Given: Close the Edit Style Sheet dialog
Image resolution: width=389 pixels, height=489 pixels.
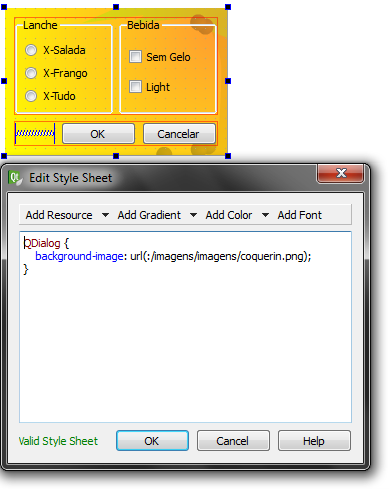Looking at the screenshot, I should (340, 173).
